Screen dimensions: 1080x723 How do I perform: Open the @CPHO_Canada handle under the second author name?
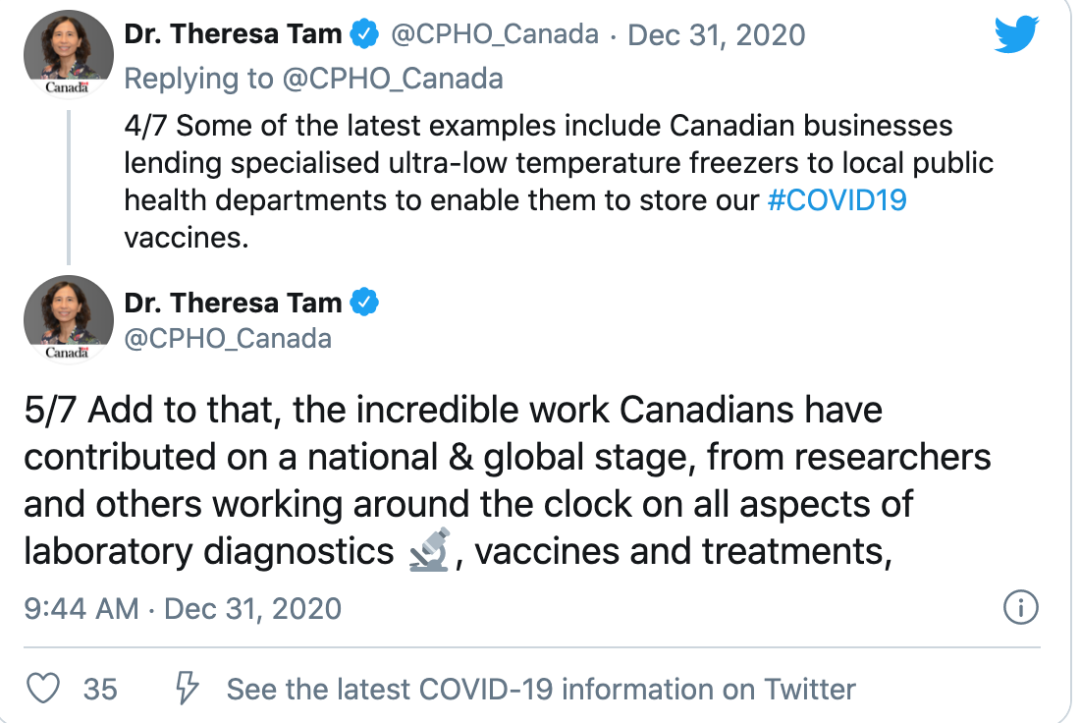click(x=228, y=339)
